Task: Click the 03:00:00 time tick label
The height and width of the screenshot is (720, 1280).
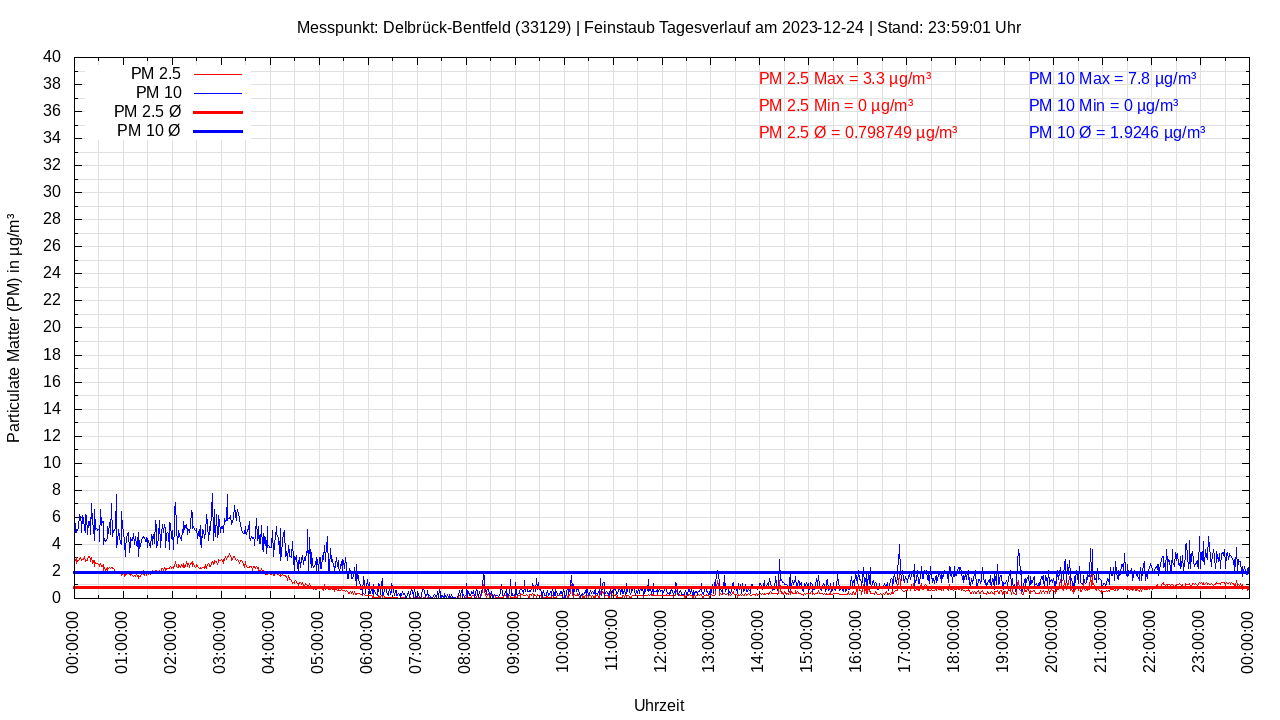Action: (220, 641)
